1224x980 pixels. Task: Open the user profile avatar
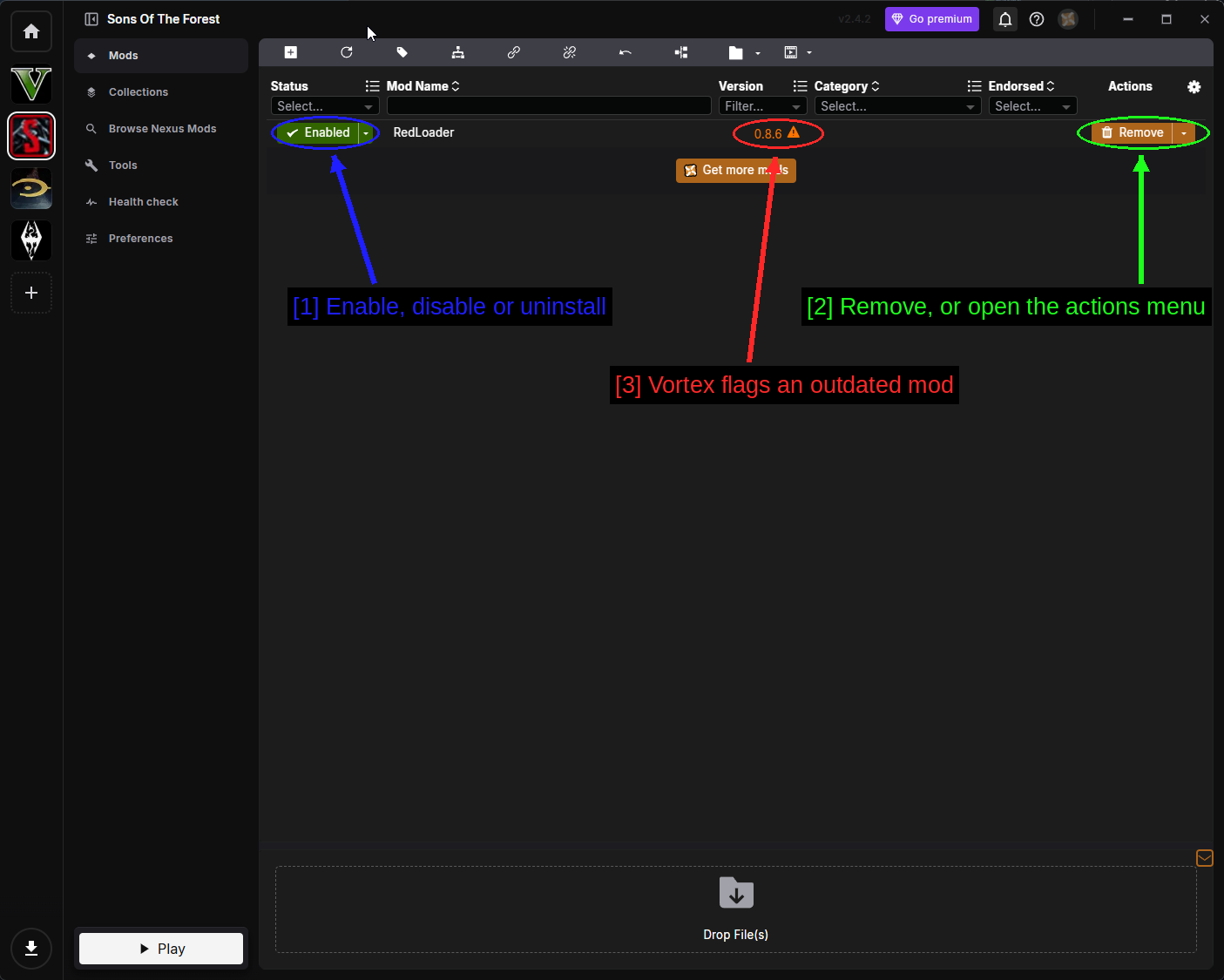point(1068,19)
